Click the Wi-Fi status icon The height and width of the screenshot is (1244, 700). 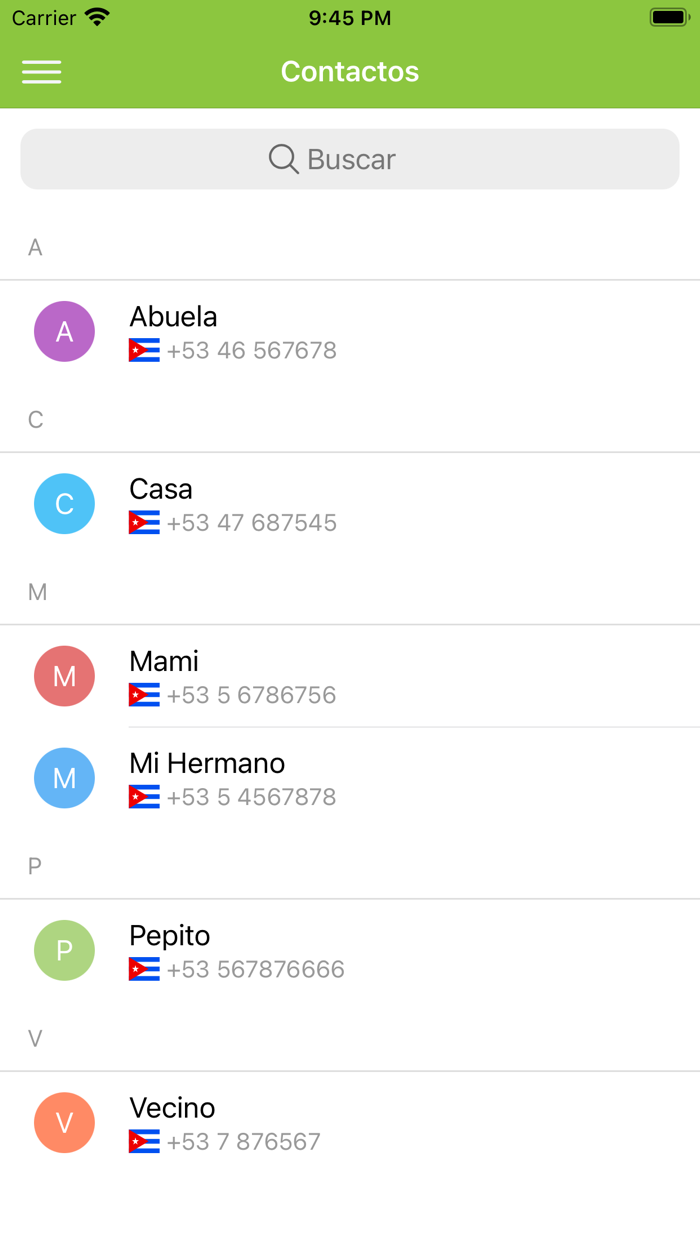coord(94,17)
